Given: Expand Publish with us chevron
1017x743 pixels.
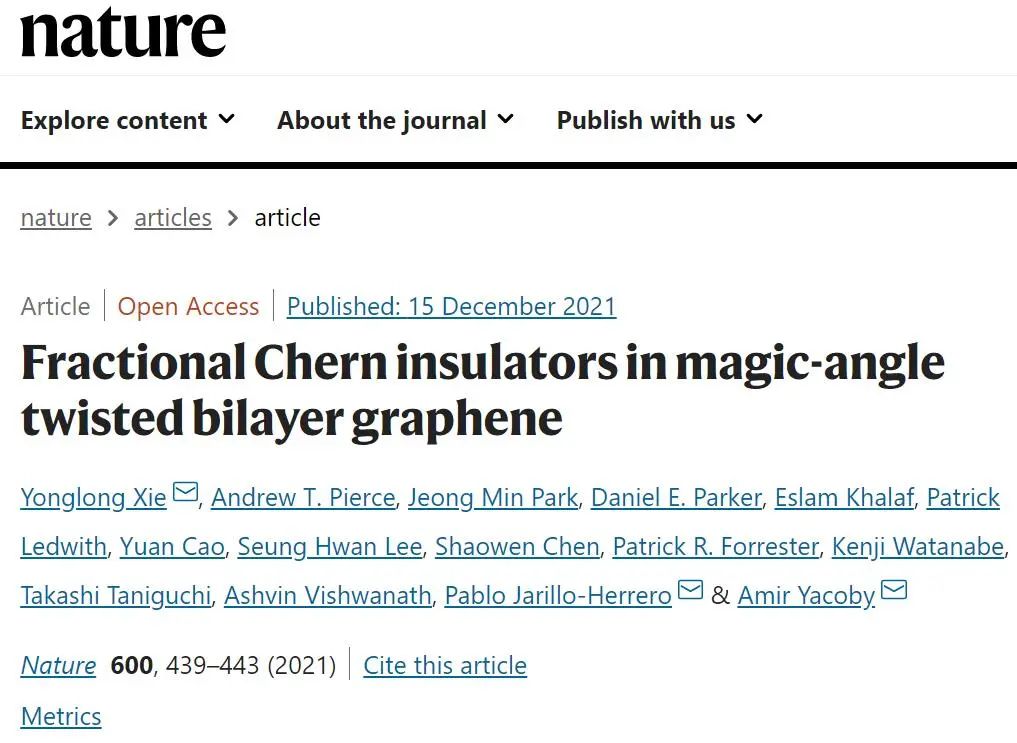Looking at the screenshot, I should point(754,119).
